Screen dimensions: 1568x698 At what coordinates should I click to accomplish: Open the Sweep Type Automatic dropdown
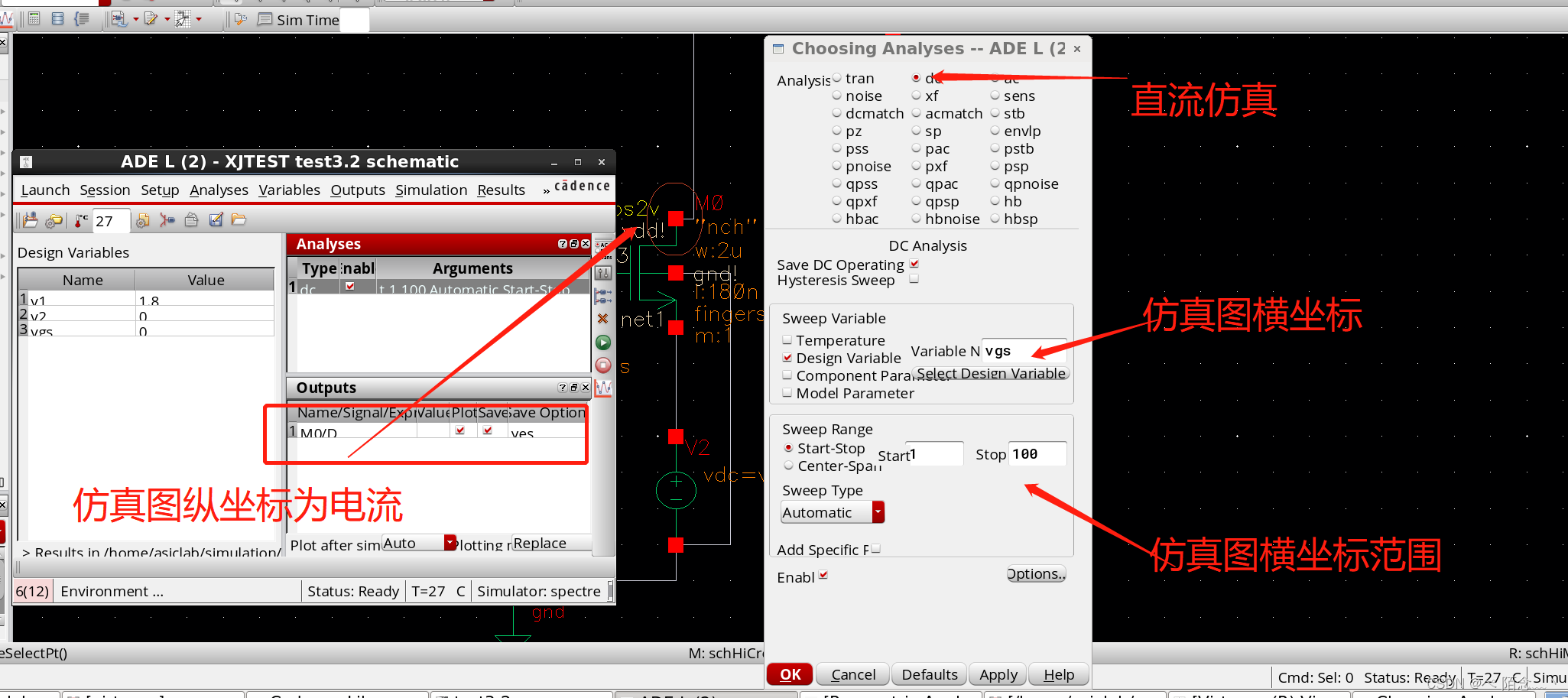coord(833,512)
